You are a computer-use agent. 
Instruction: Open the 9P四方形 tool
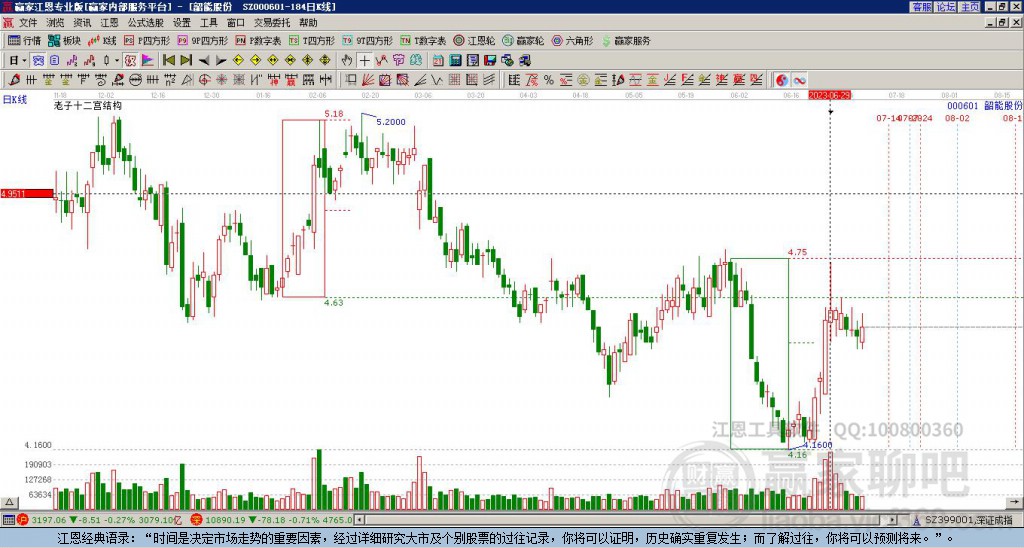(x=203, y=40)
